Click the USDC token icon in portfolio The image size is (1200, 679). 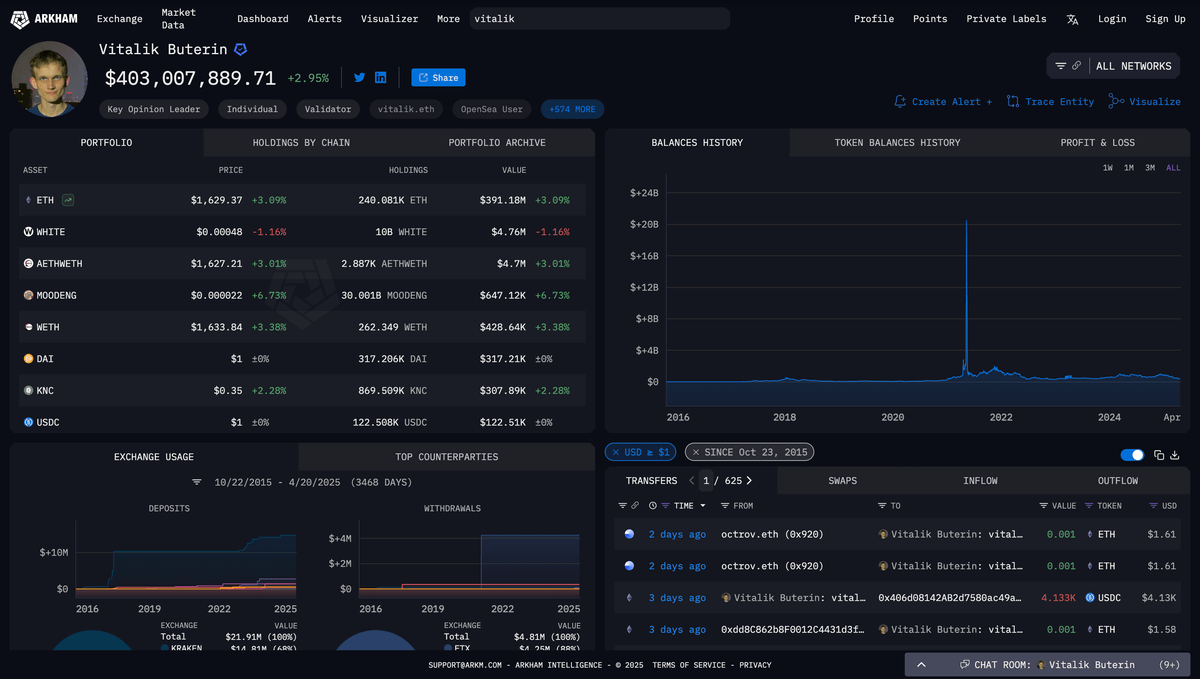tap(28, 422)
